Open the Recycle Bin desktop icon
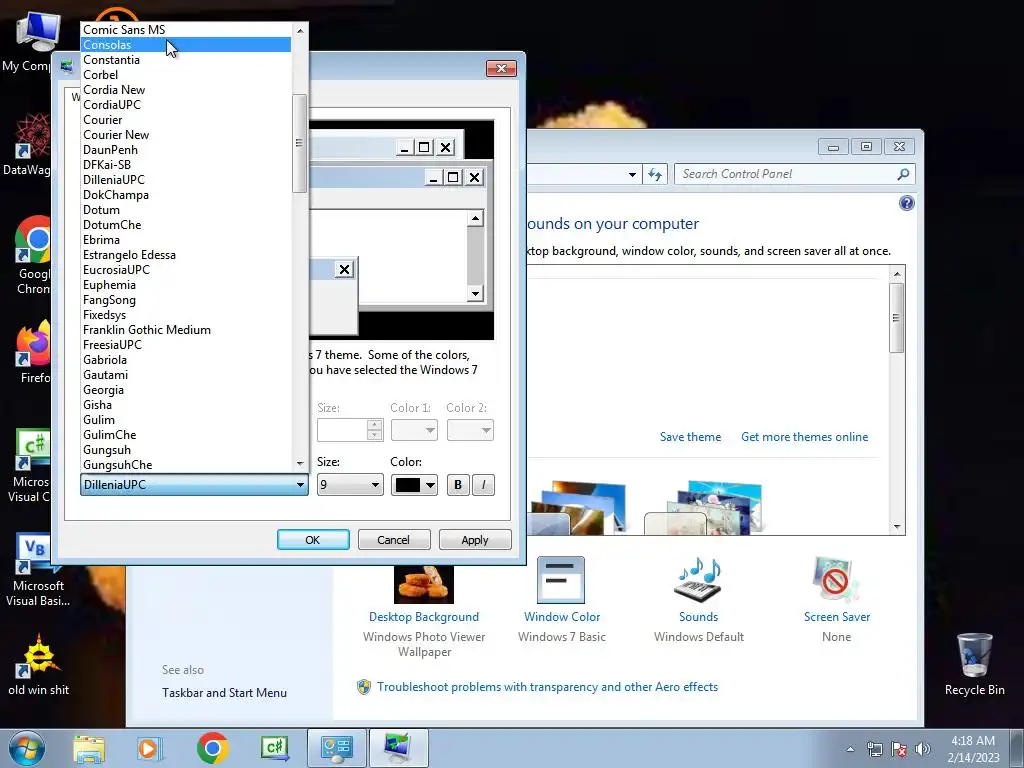1024x768 pixels. (x=974, y=663)
